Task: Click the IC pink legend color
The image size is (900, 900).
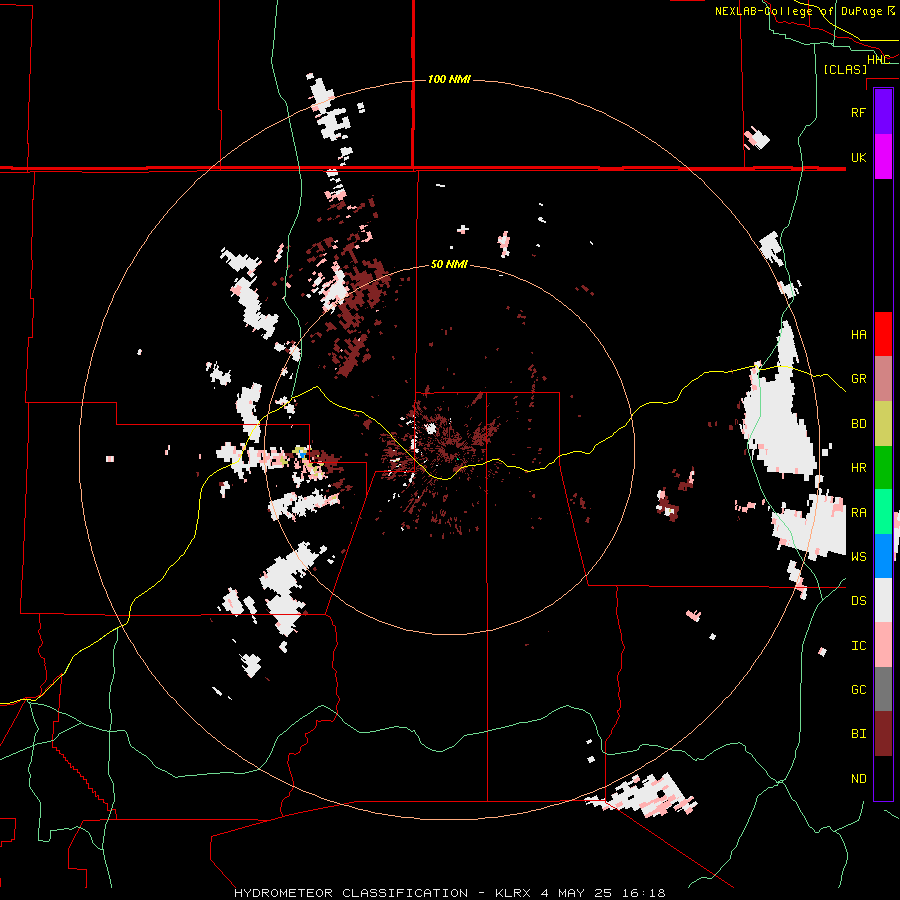Action: (883, 645)
